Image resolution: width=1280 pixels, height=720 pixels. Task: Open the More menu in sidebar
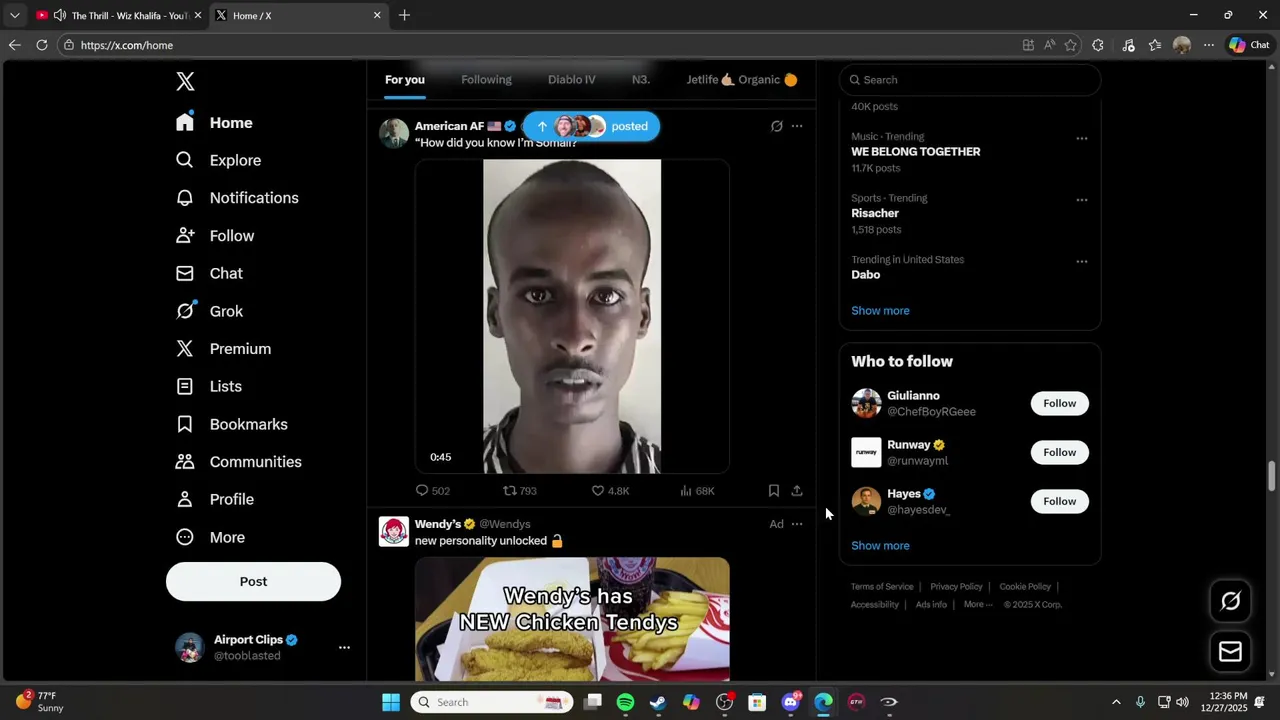pos(211,537)
